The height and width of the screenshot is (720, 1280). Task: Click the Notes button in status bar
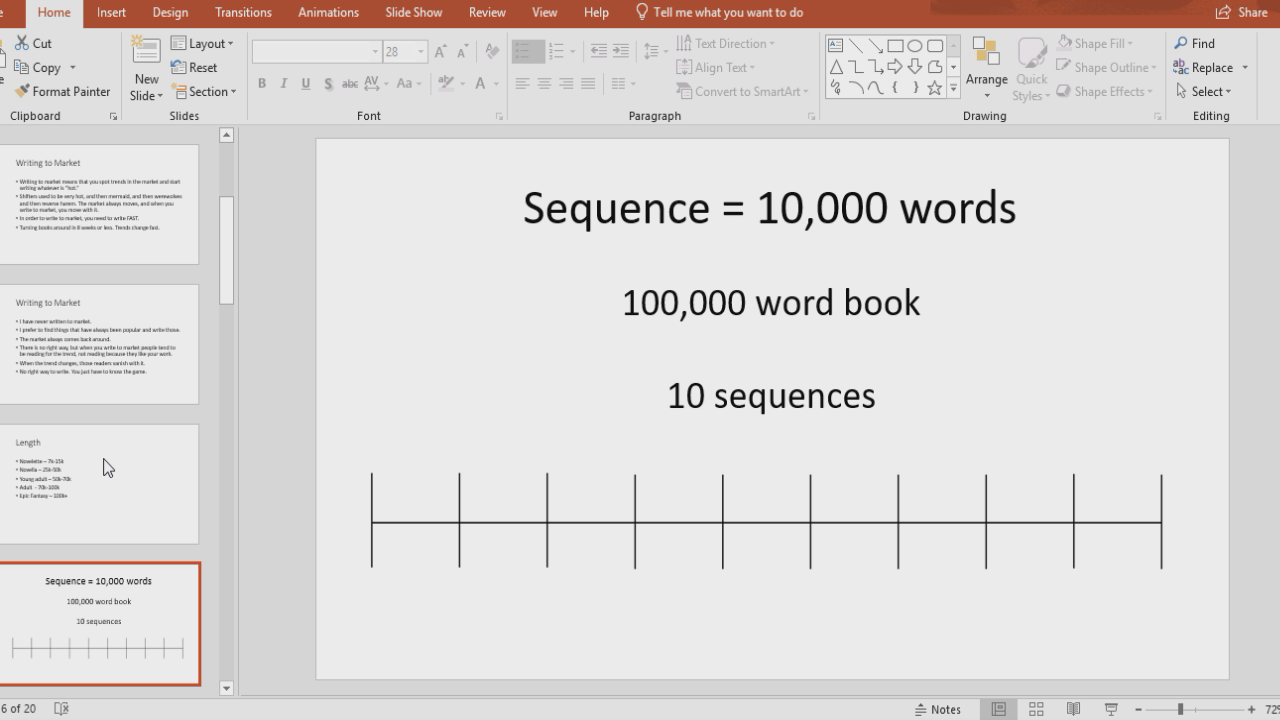[938, 708]
